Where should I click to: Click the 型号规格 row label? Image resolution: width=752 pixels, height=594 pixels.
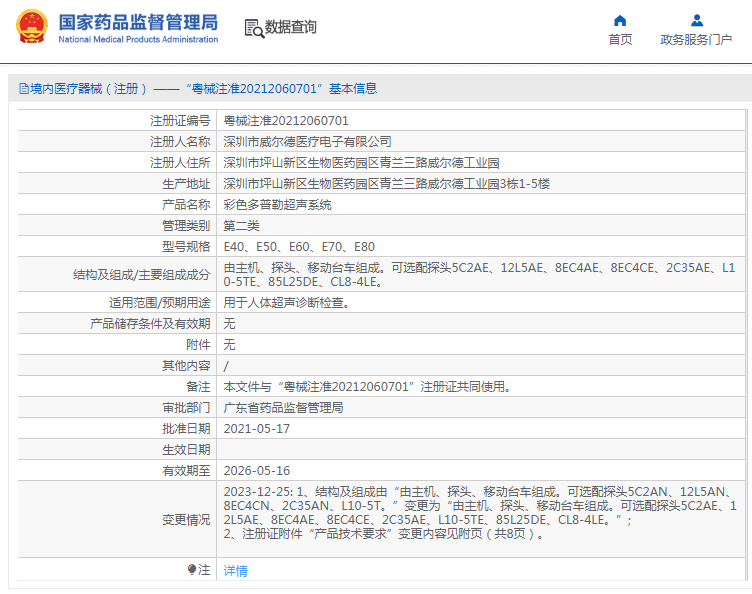click(186, 247)
